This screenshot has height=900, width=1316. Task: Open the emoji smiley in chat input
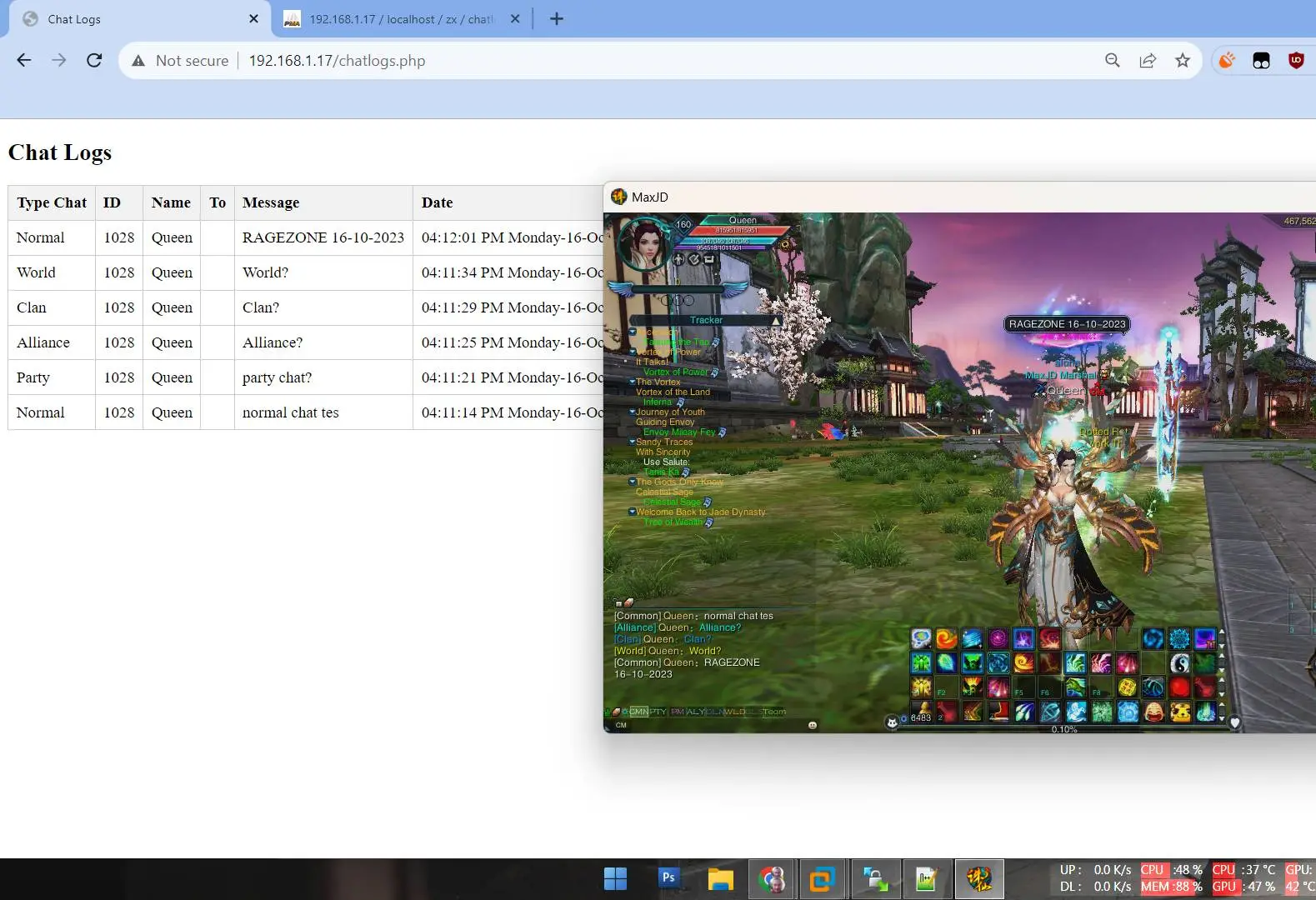point(813,725)
